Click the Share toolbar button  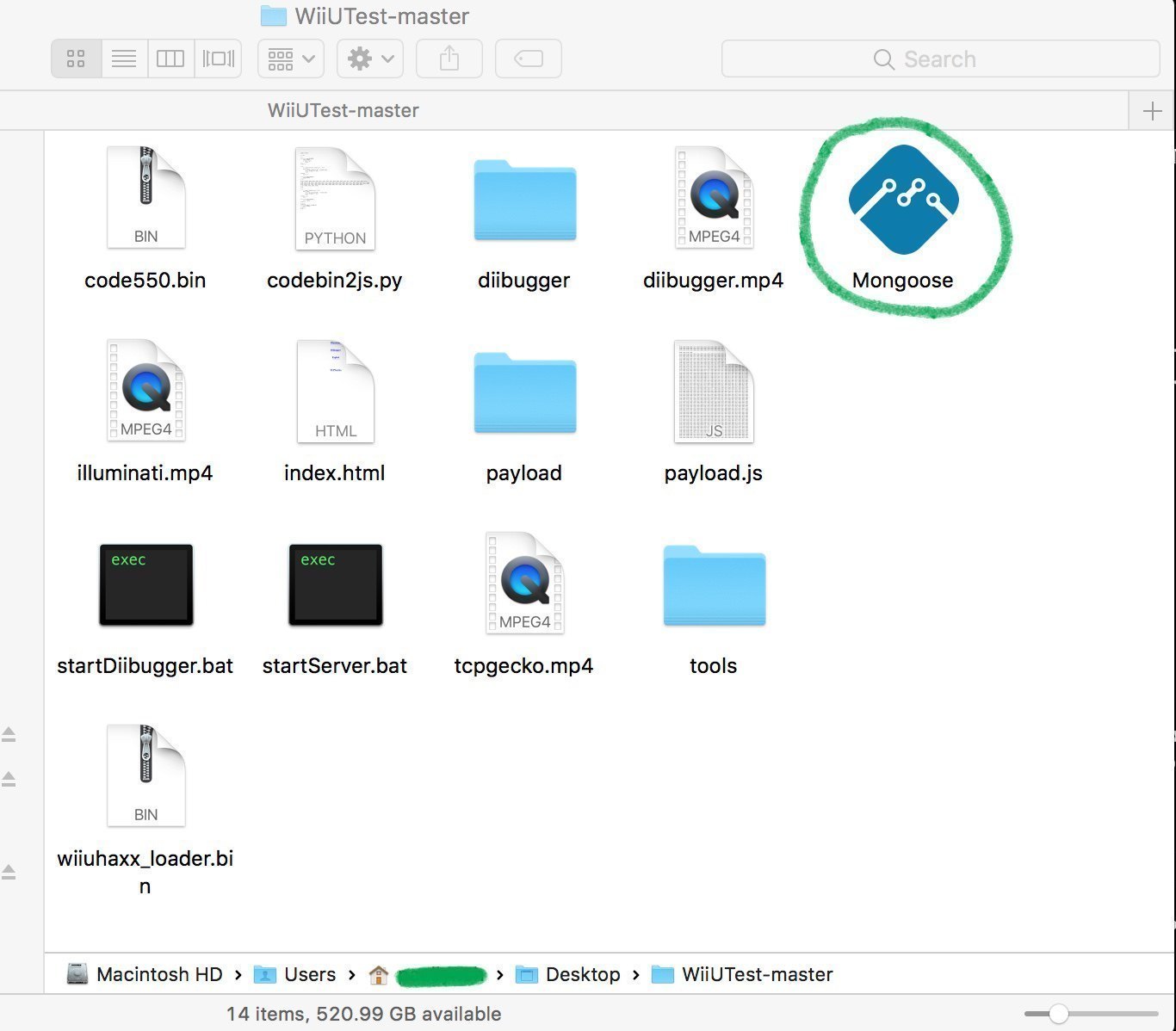click(449, 59)
